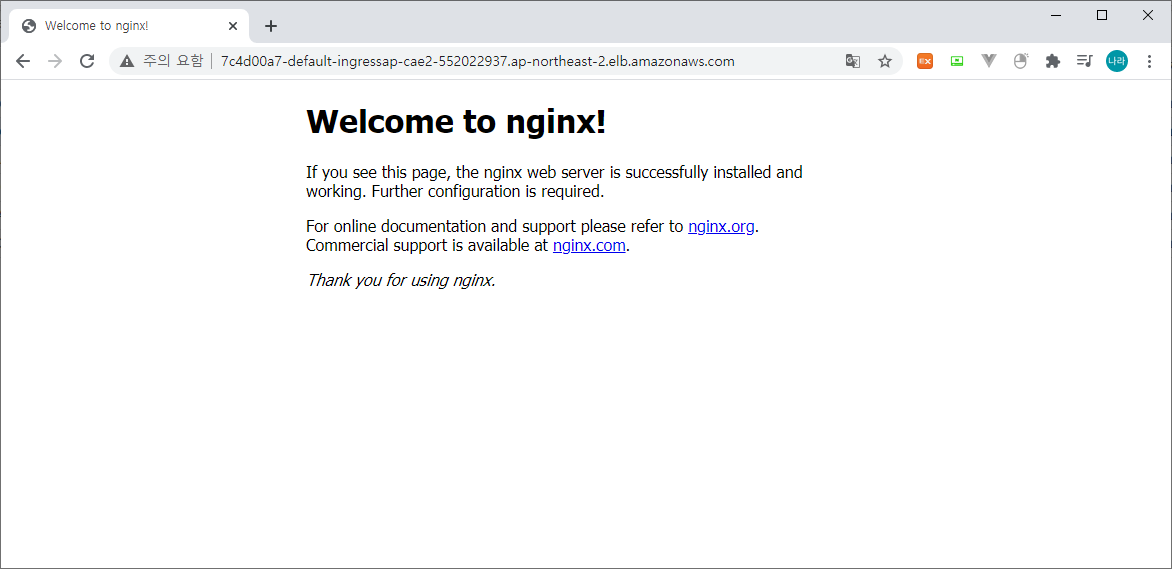Screen dimensions: 1172x569
Task: Open the green screen extension icon
Action: pos(957,61)
